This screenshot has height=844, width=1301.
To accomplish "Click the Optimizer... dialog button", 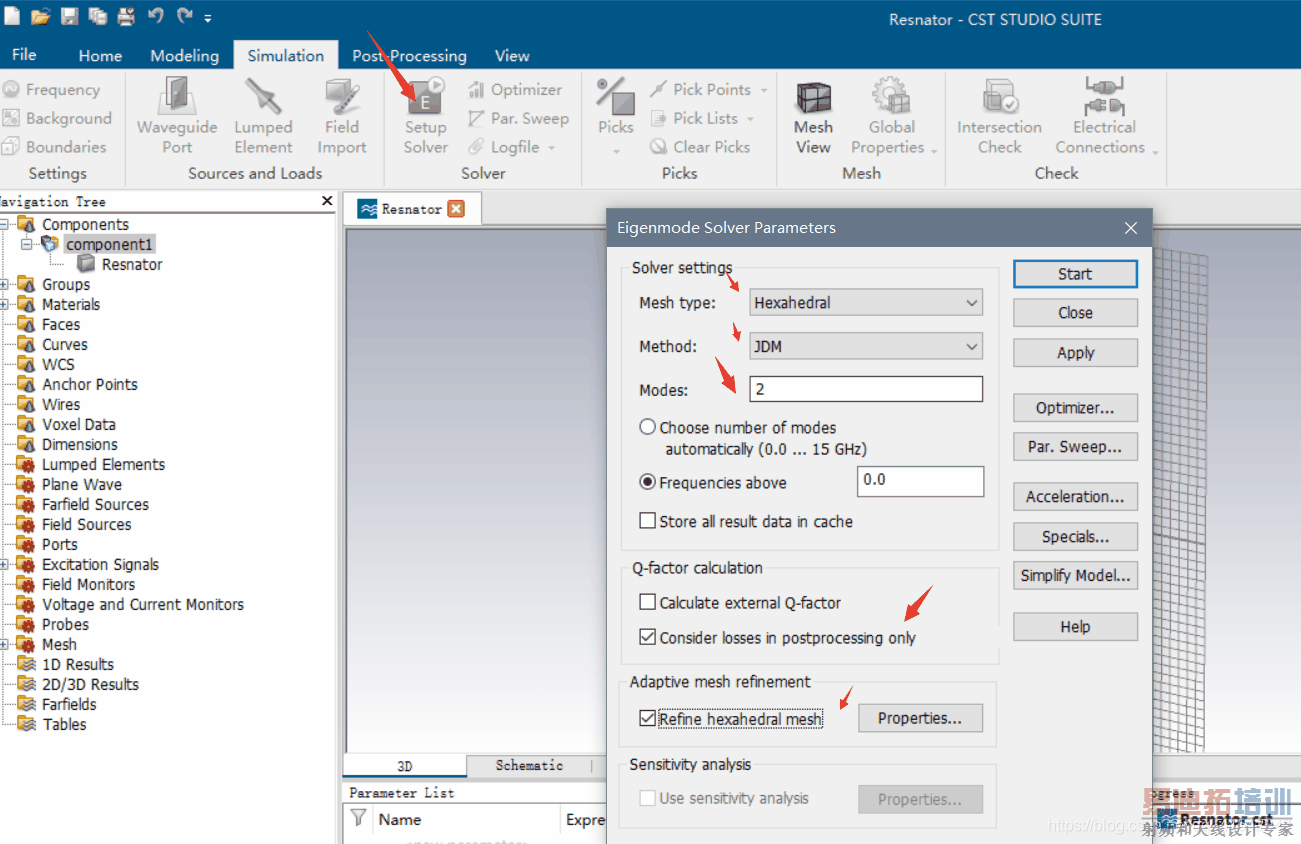I will pos(1075,408).
